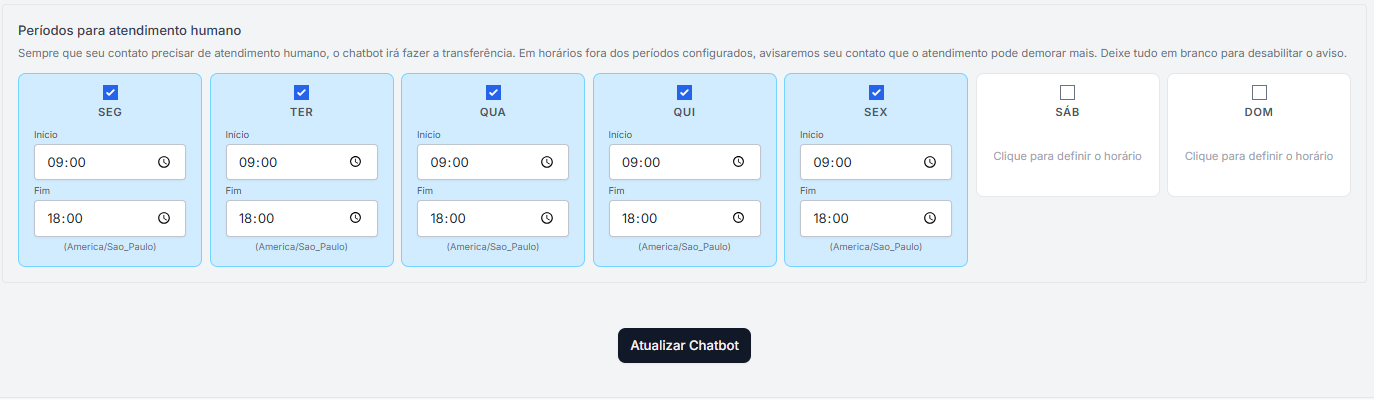Screen dimensions: 1374x400
Task: Uncheck the SEG day checkbox
Action: [110, 93]
